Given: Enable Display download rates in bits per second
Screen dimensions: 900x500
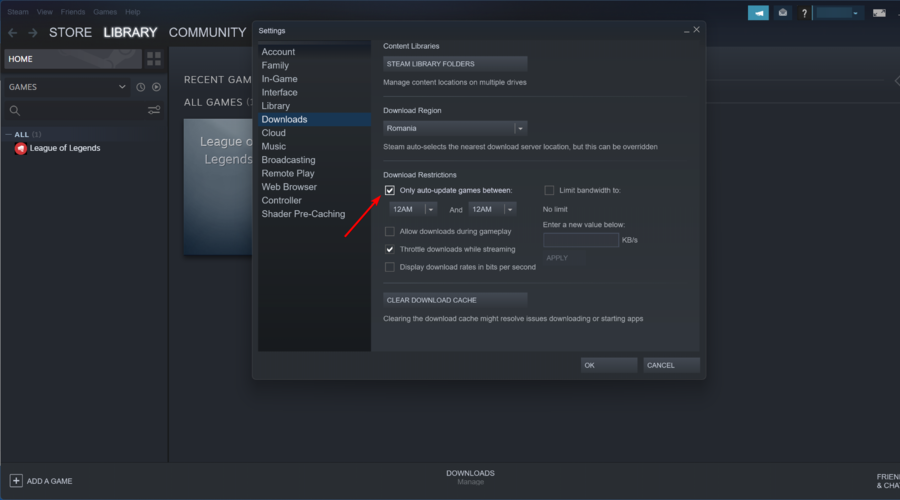Looking at the screenshot, I should tap(390, 267).
